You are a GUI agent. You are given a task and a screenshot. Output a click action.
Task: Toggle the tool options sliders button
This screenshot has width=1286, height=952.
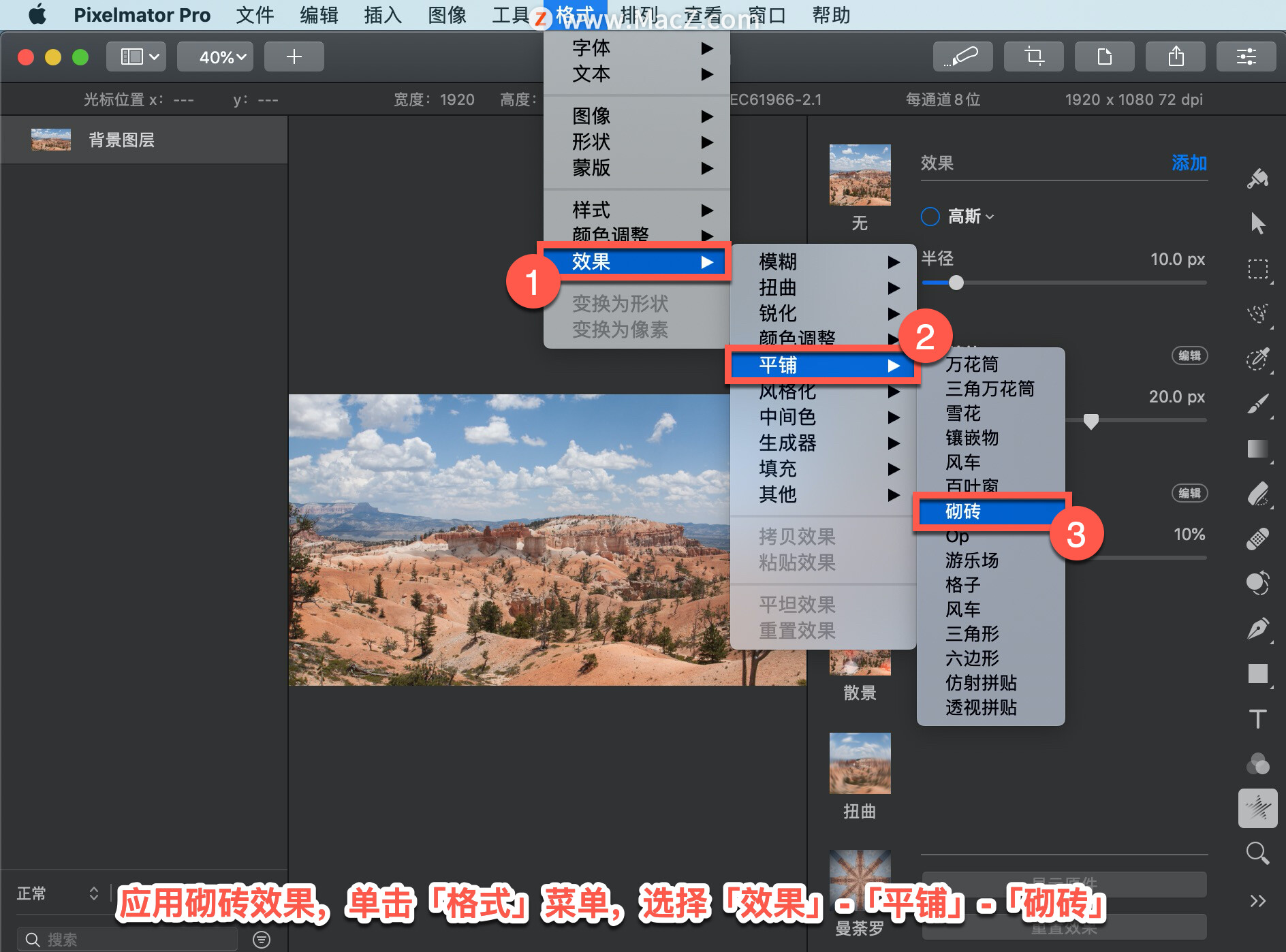[1246, 57]
